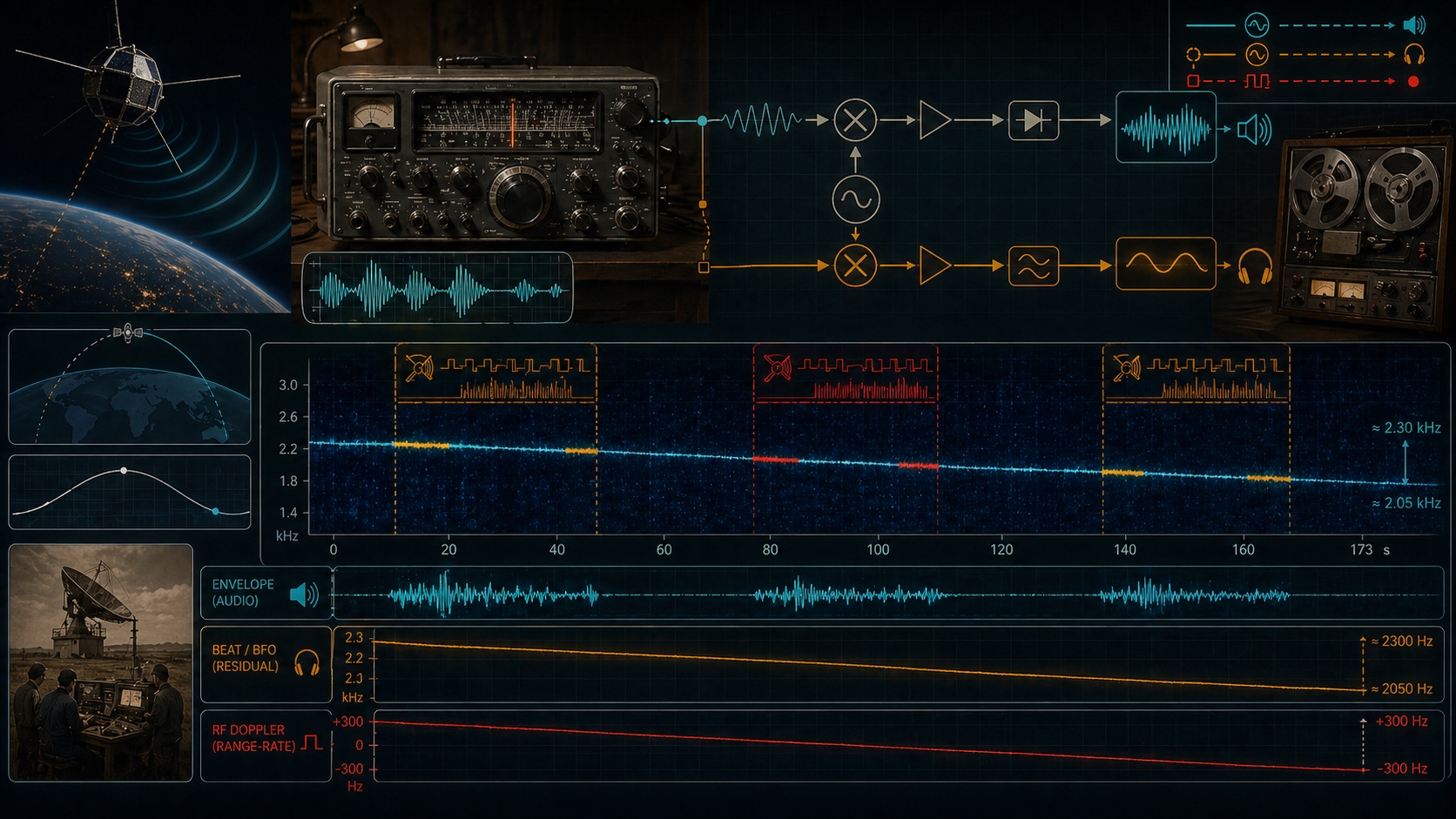Click the local oscillator sine-wave circle icon
The height and width of the screenshot is (819, 1456).
point(854,198)
